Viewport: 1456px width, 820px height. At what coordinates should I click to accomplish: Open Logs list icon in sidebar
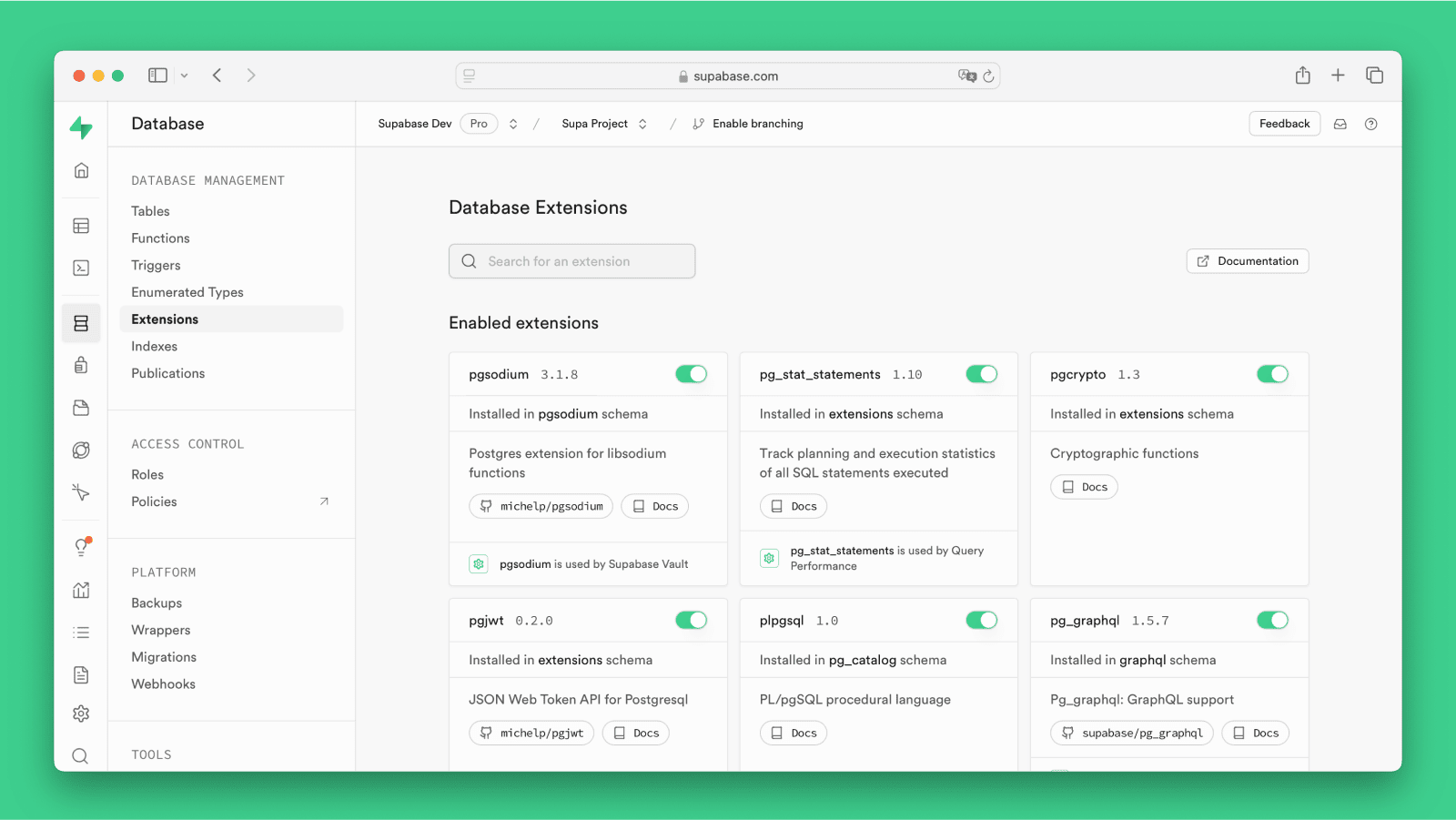[x=81, y=632]
